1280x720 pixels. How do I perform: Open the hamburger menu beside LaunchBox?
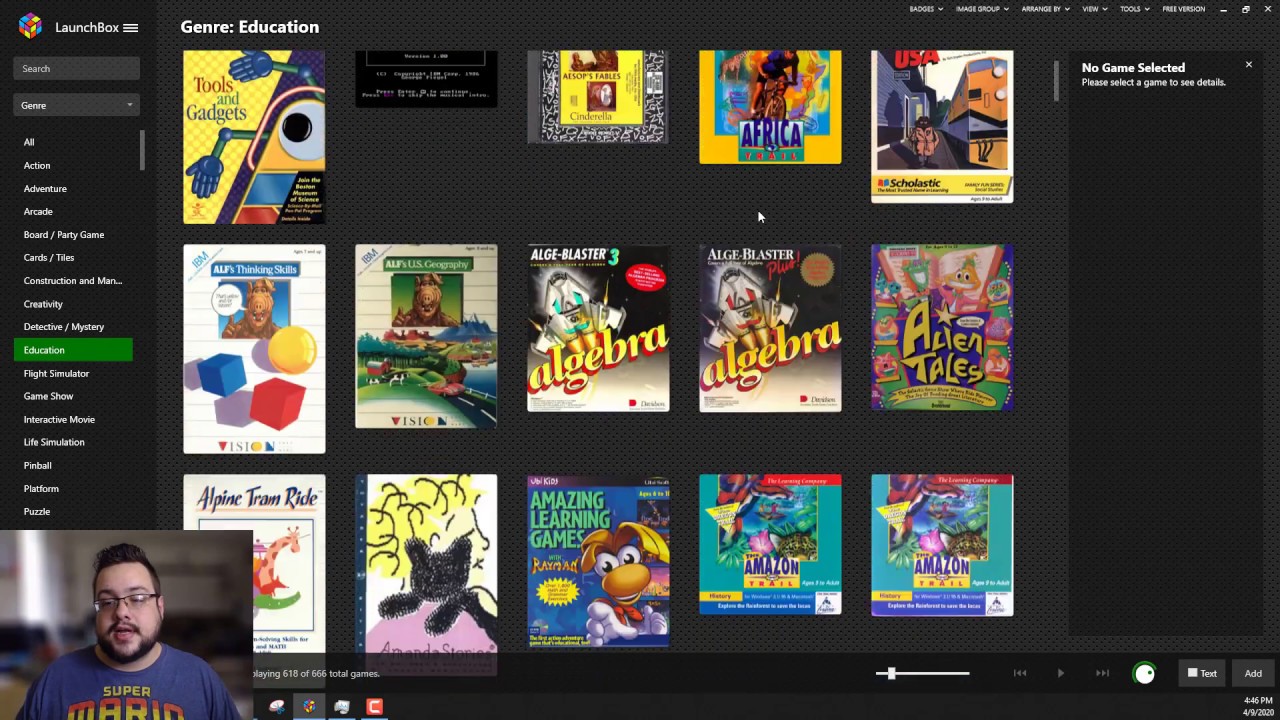(130, 28)
